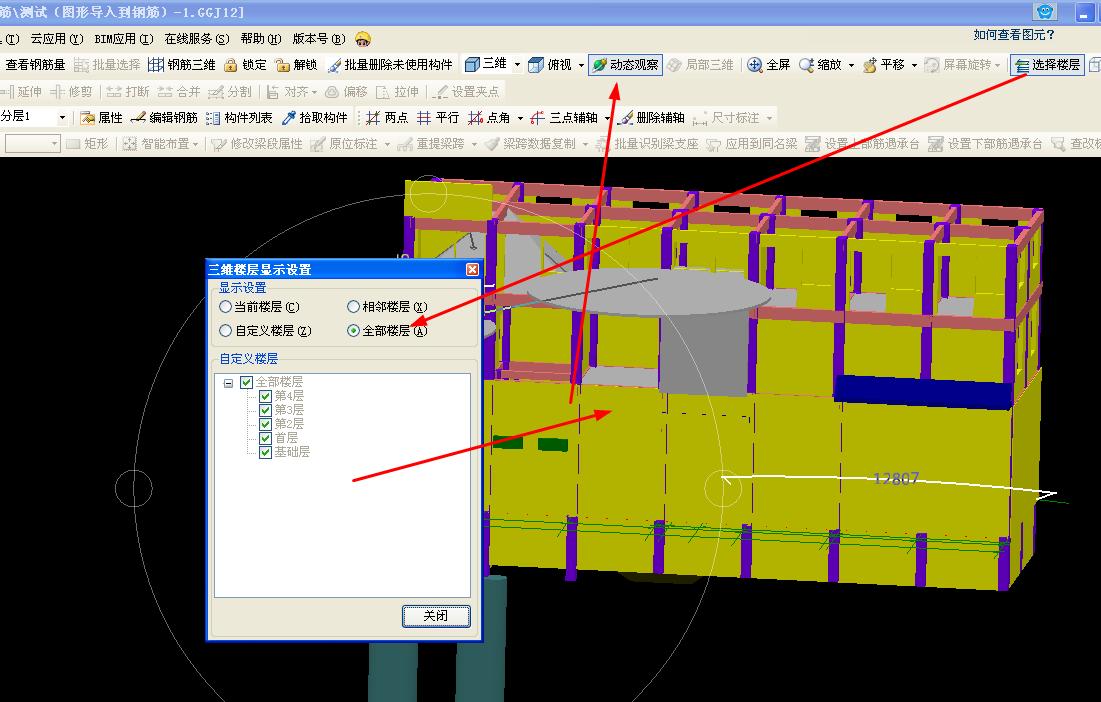Click 删除辅轴 delete aux axis
The width and height of the screenshot is (1101, 702).
[x=651, y=117]
